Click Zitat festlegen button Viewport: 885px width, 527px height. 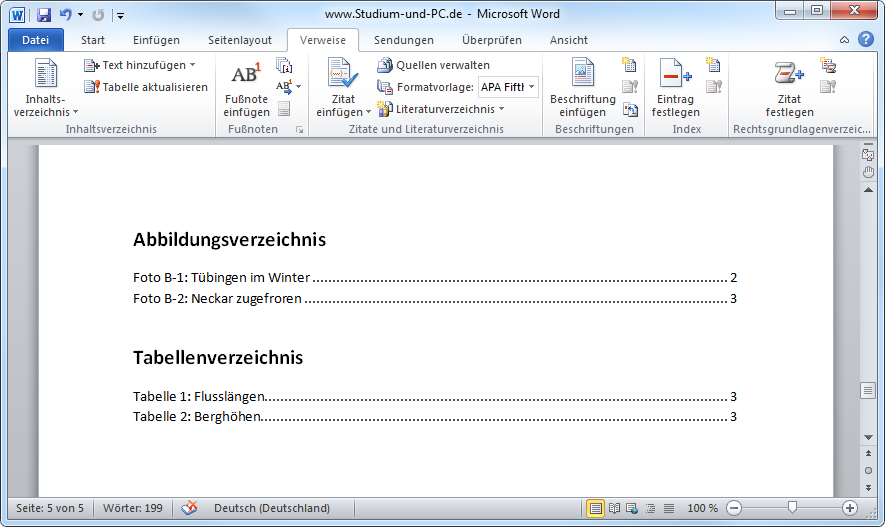[789, 89]
